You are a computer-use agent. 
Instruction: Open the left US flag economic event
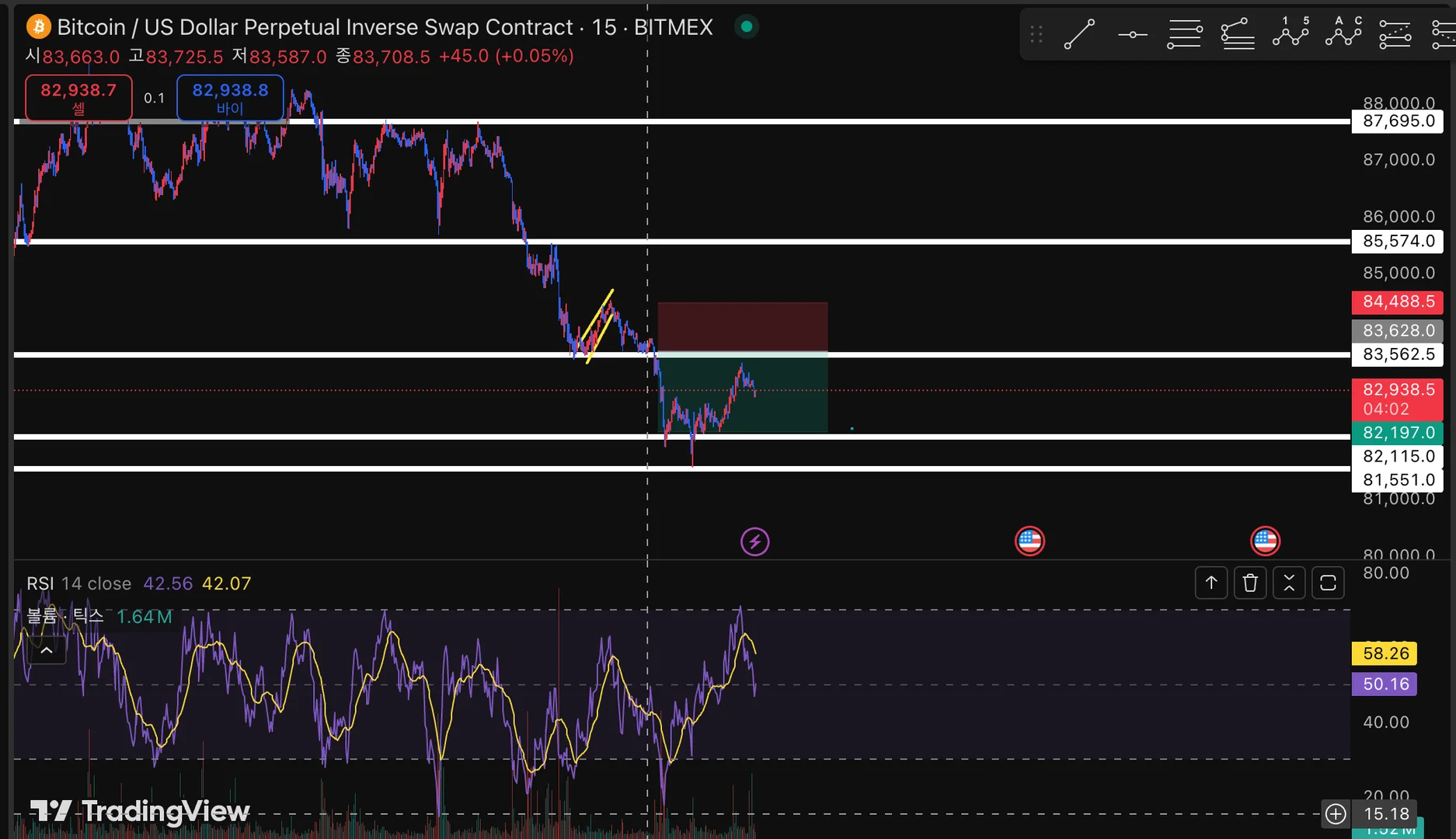(x=1029, y=541)
